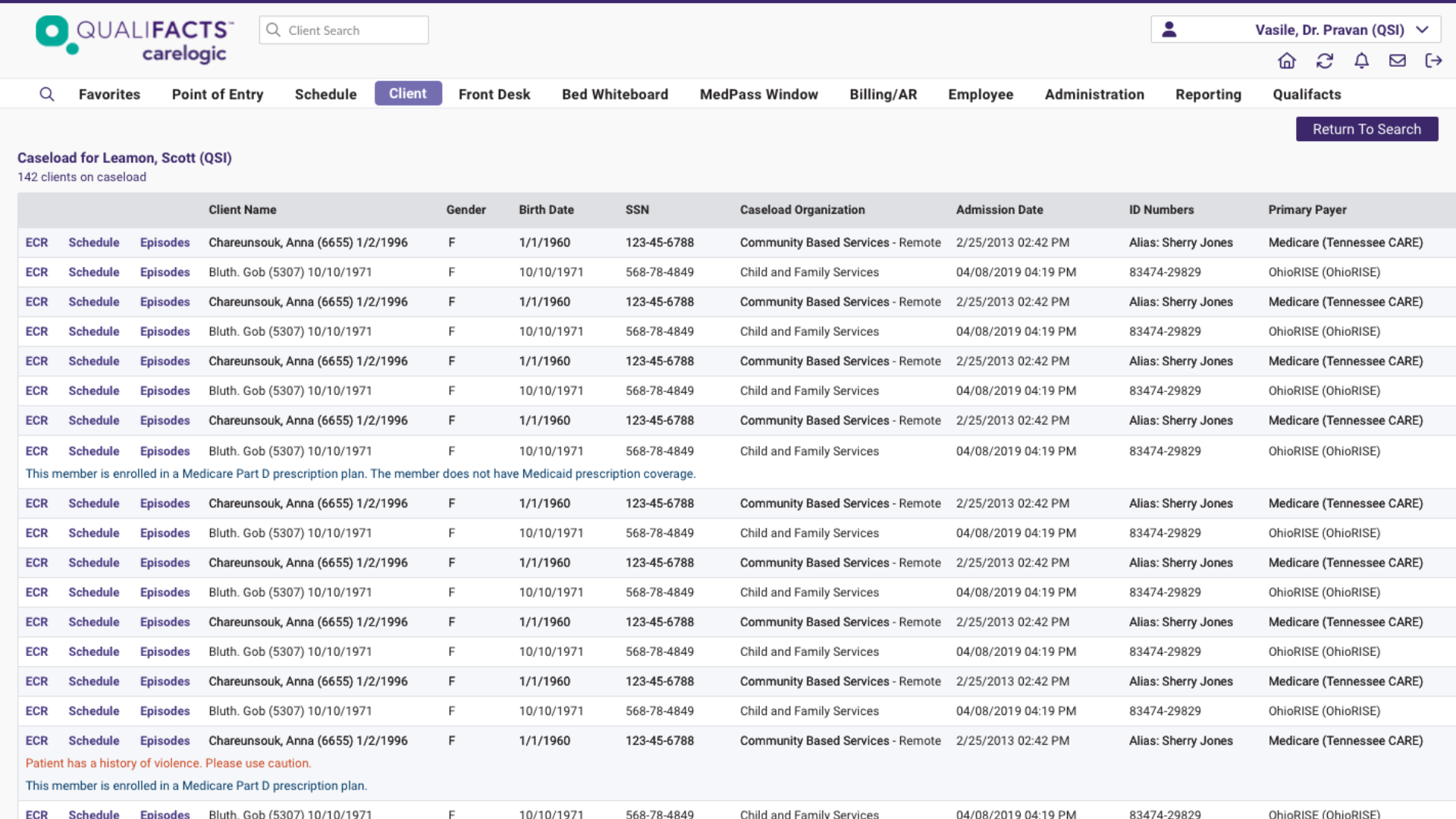The image size is (1456, 819).
Task: Open Bed Whiteboard menu
Action: click(x=615, y=94)
